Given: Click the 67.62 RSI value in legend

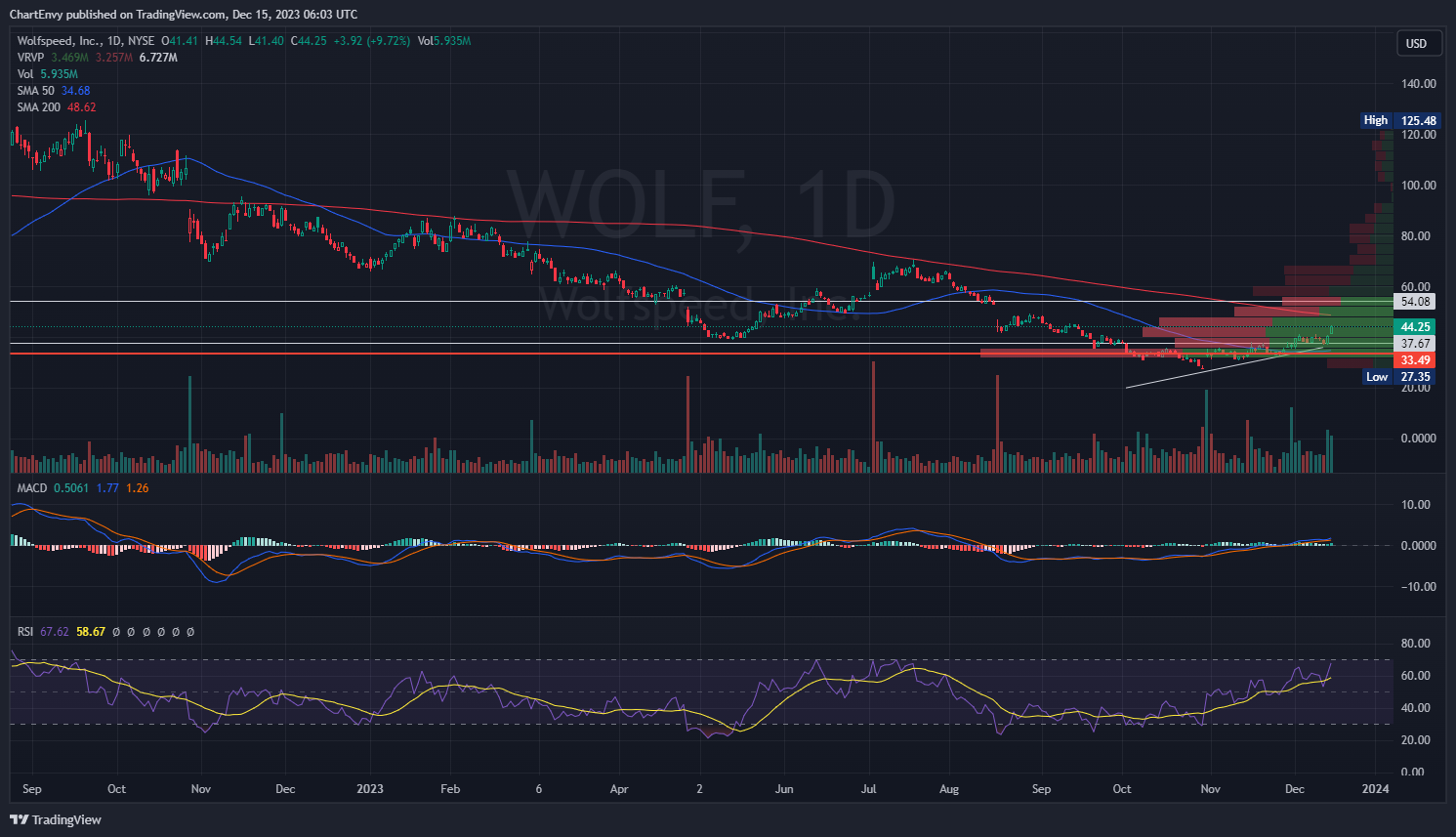Looking at the screenshot, I should [55, 632].
